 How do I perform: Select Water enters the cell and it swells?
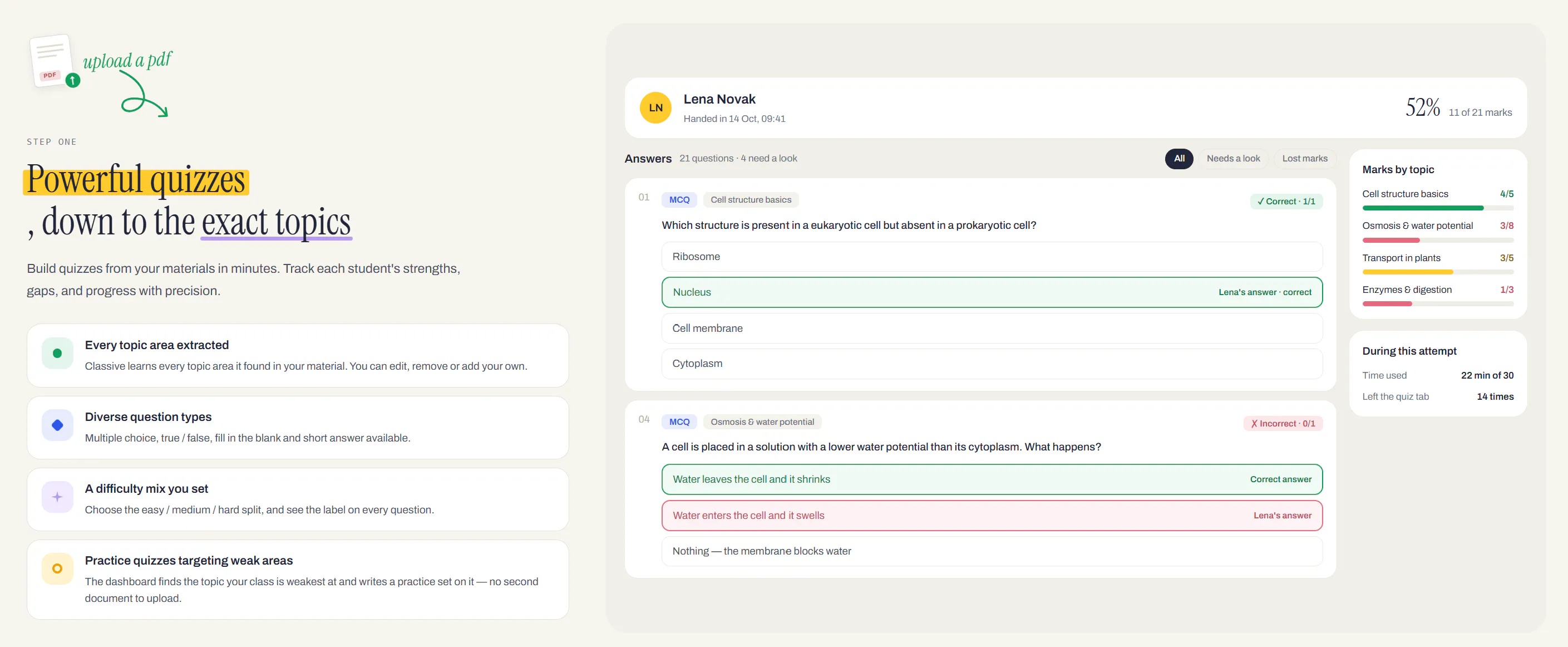(992, 516)
